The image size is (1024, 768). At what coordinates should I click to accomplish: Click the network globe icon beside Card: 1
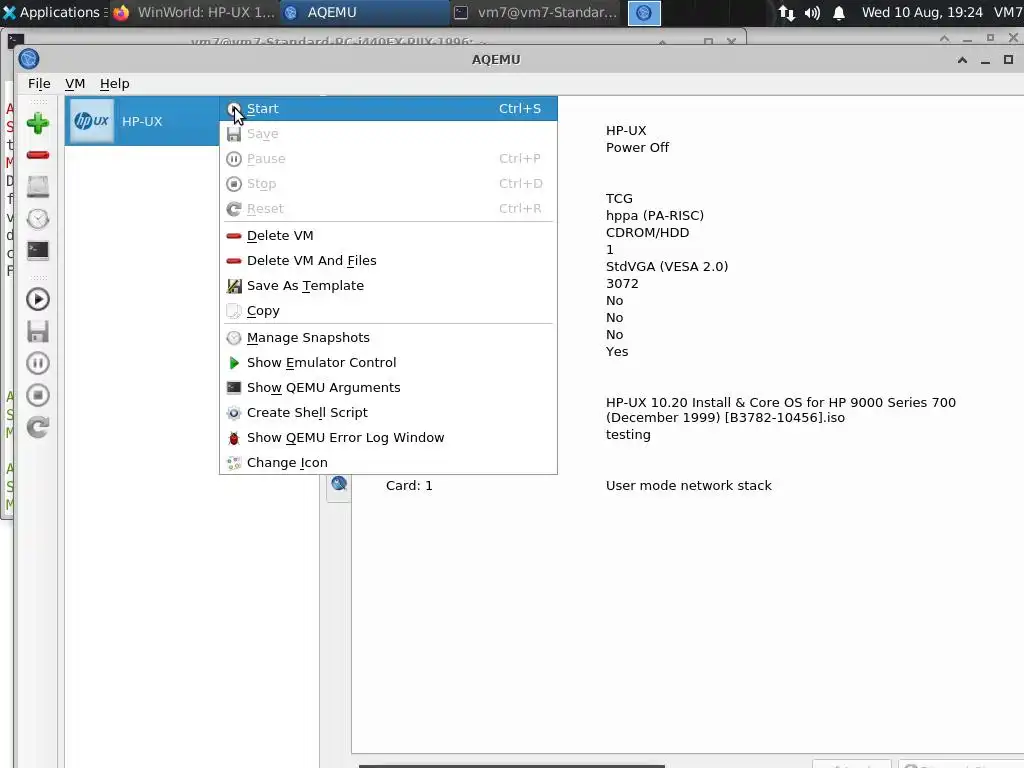[339, 484]
